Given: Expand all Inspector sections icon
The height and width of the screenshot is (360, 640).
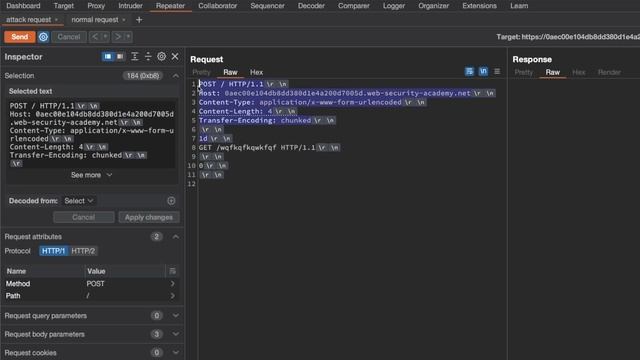Looking at the screenshot, I should pos(134,56).
